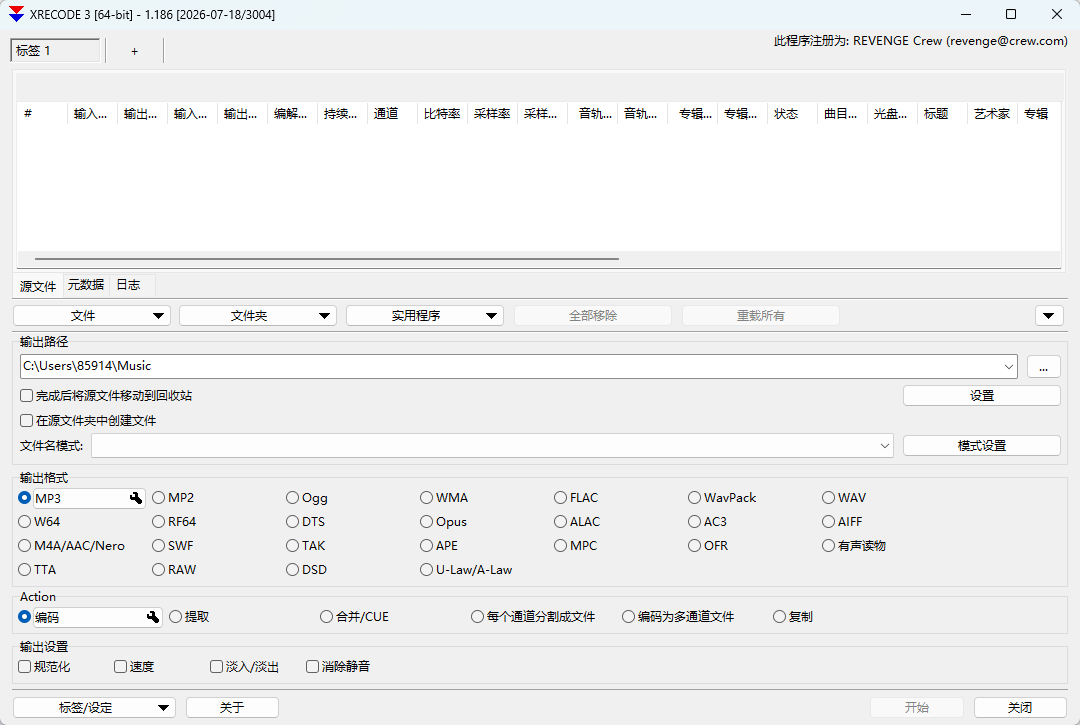Select MP3 output format

point(25,498)
